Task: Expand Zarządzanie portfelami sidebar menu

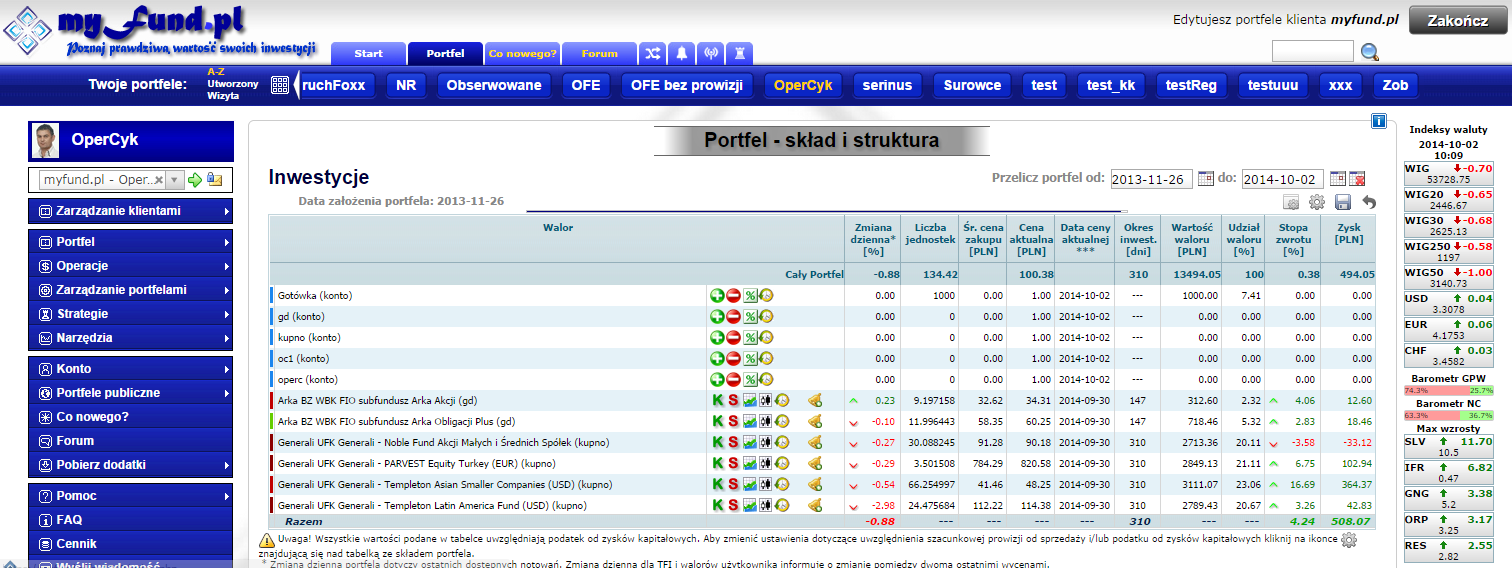Action: pos(130,290)
